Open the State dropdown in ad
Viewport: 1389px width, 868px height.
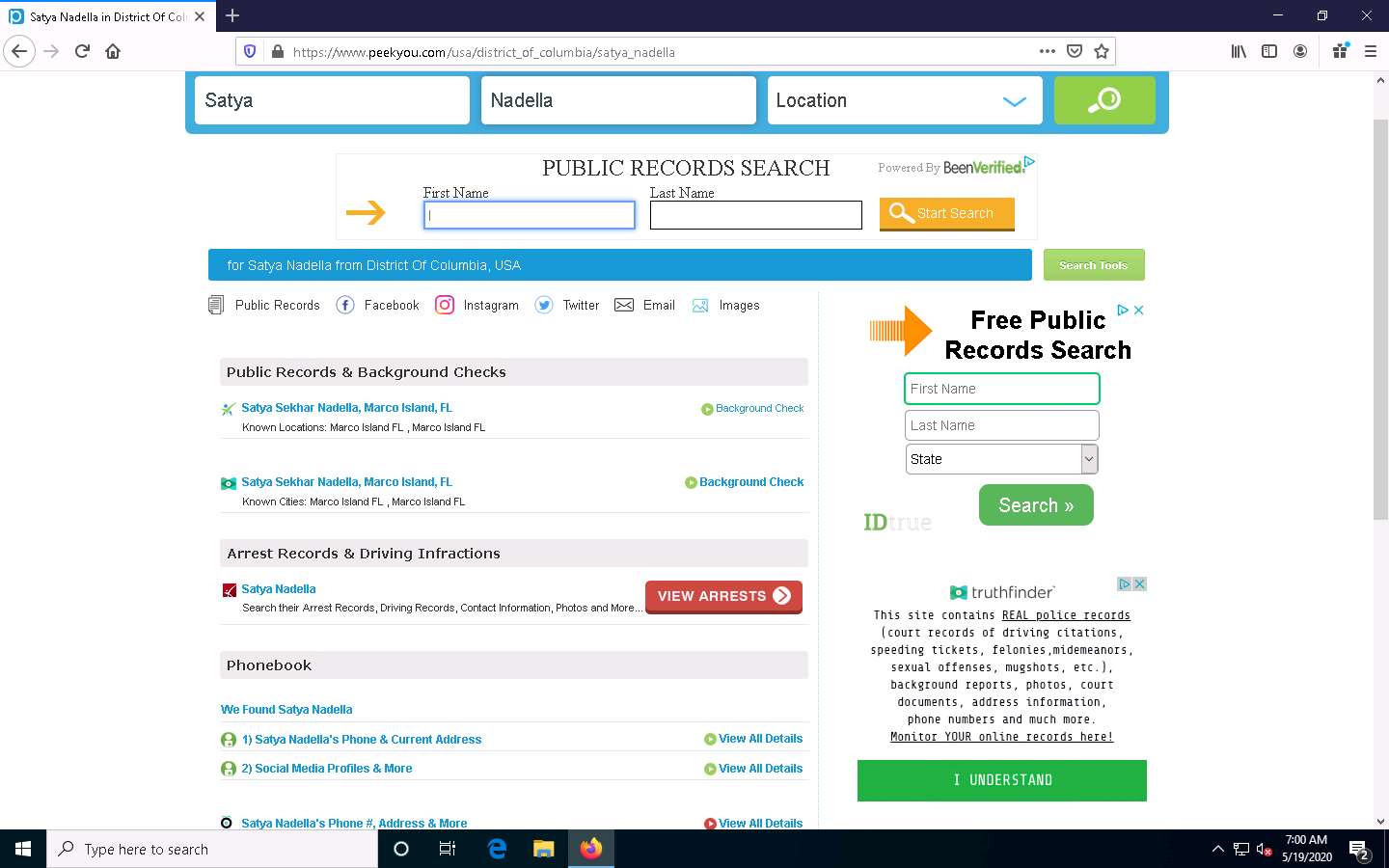(1089, 459)
